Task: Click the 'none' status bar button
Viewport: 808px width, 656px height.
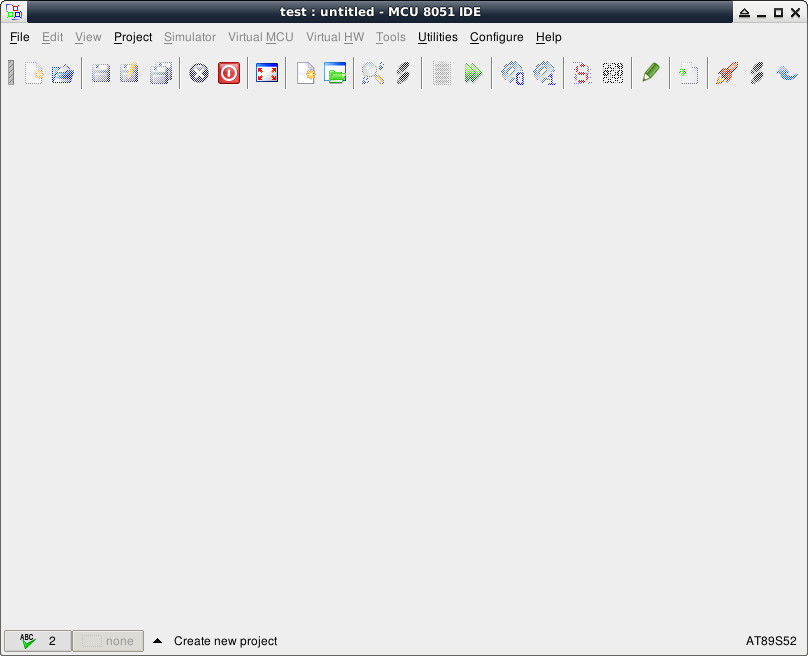Action: (108, 641)
